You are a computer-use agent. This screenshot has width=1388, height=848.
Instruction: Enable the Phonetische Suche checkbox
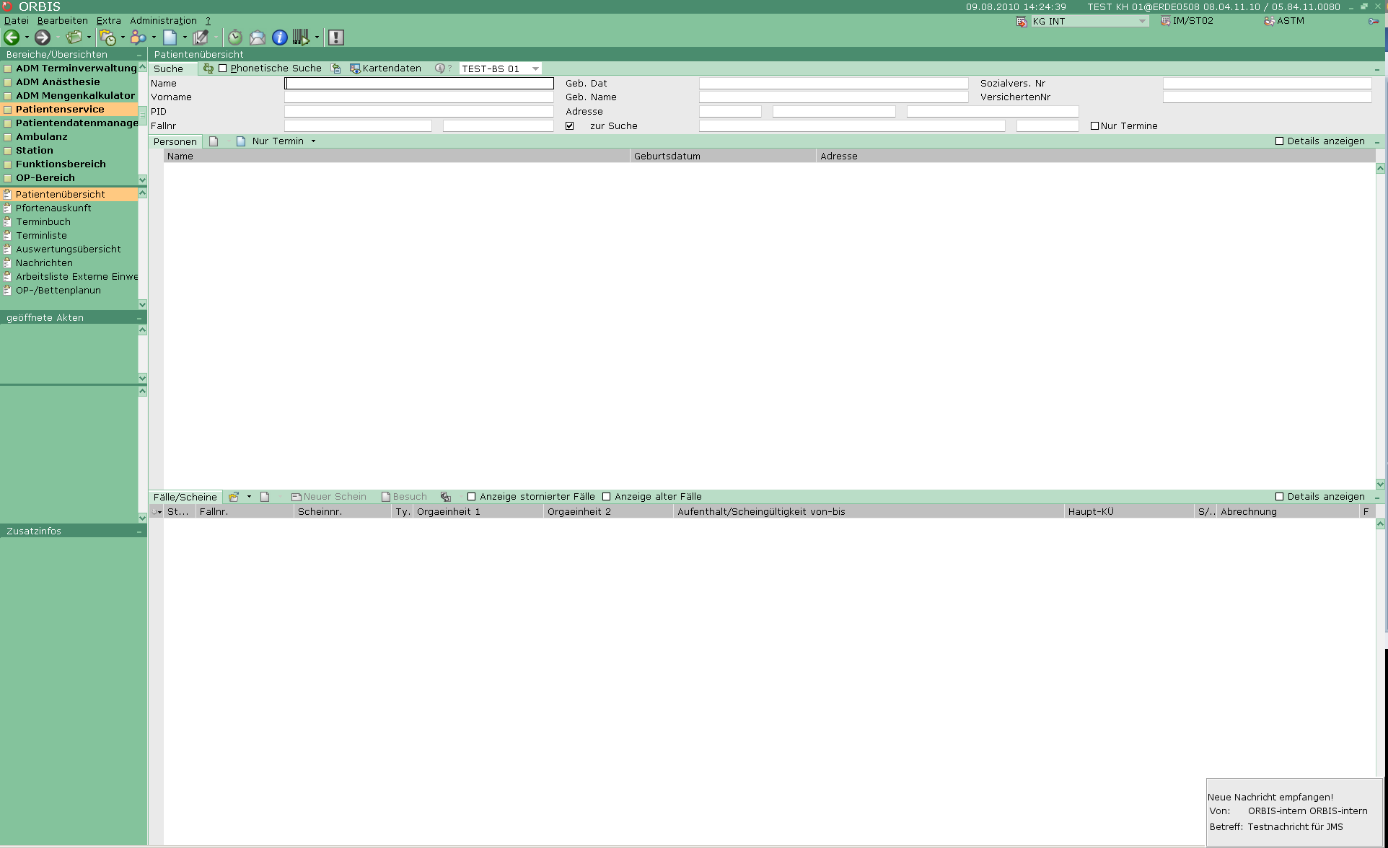pyautogui.click(x=223, y=69)
